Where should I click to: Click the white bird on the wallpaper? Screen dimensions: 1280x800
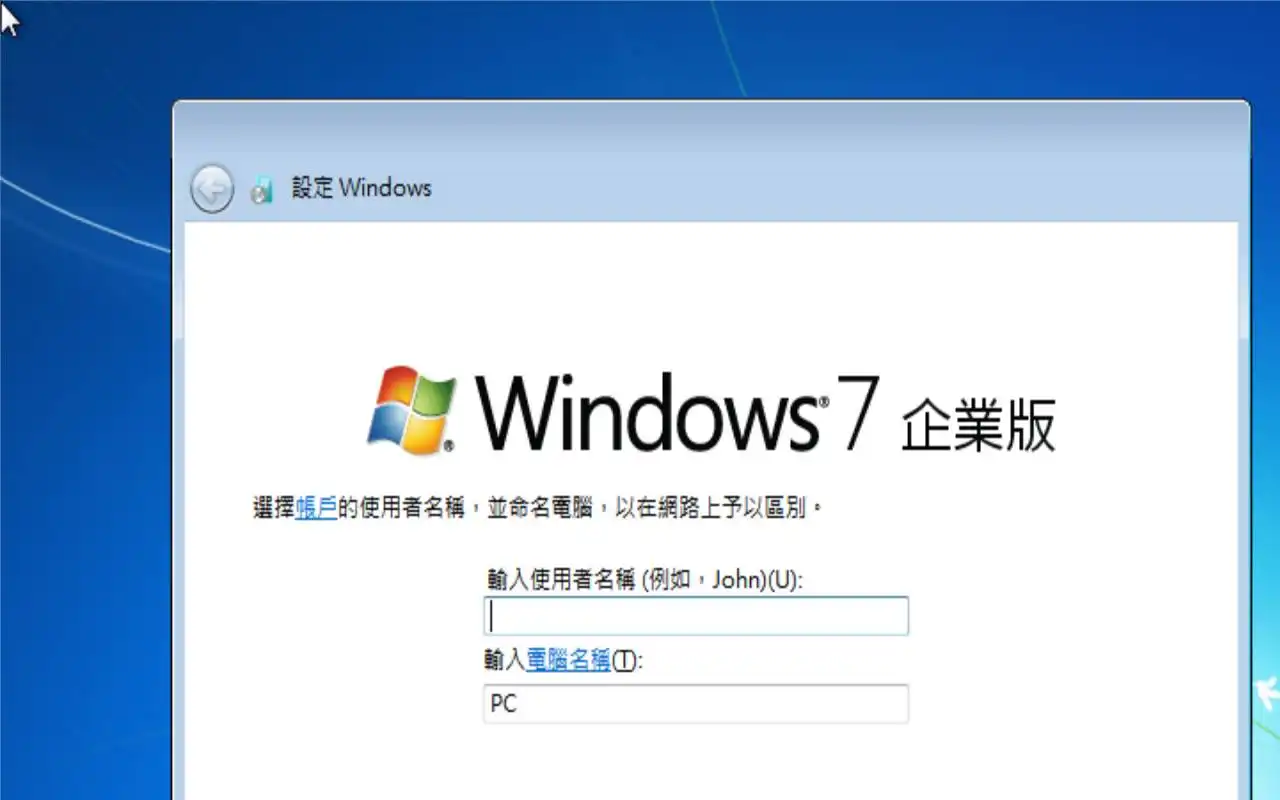click(x=1268, y=690)
